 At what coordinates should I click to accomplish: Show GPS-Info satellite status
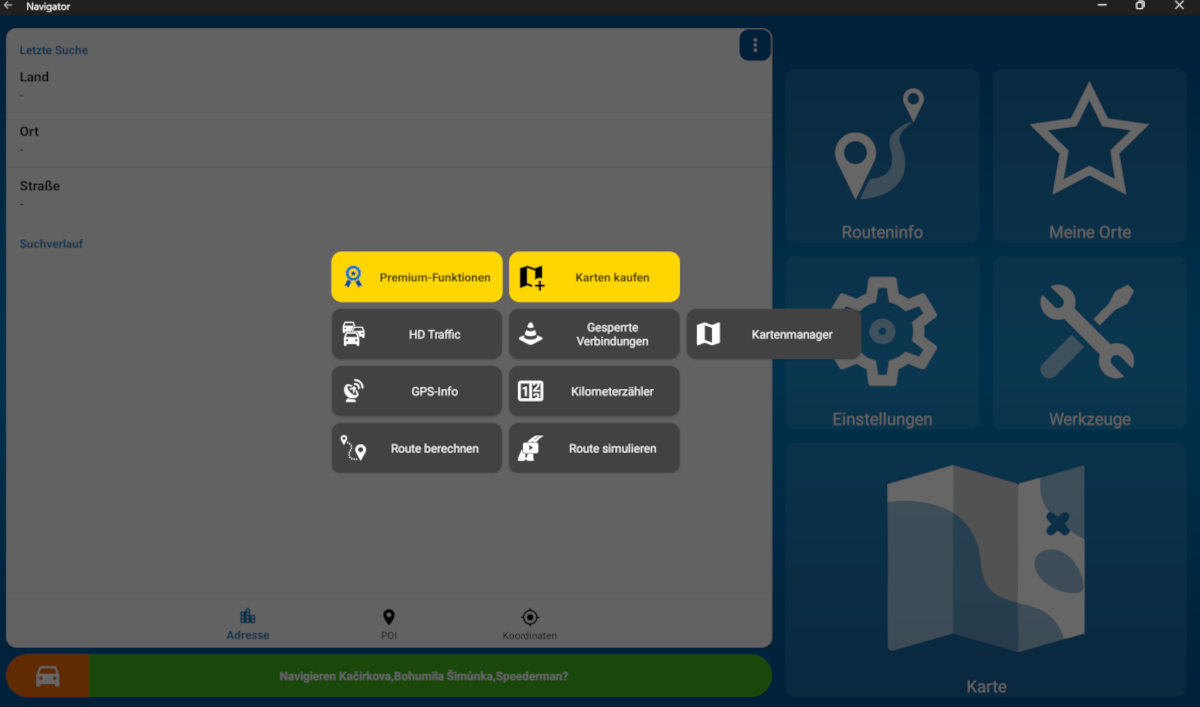pyautogui.click(x=416, y=391)
